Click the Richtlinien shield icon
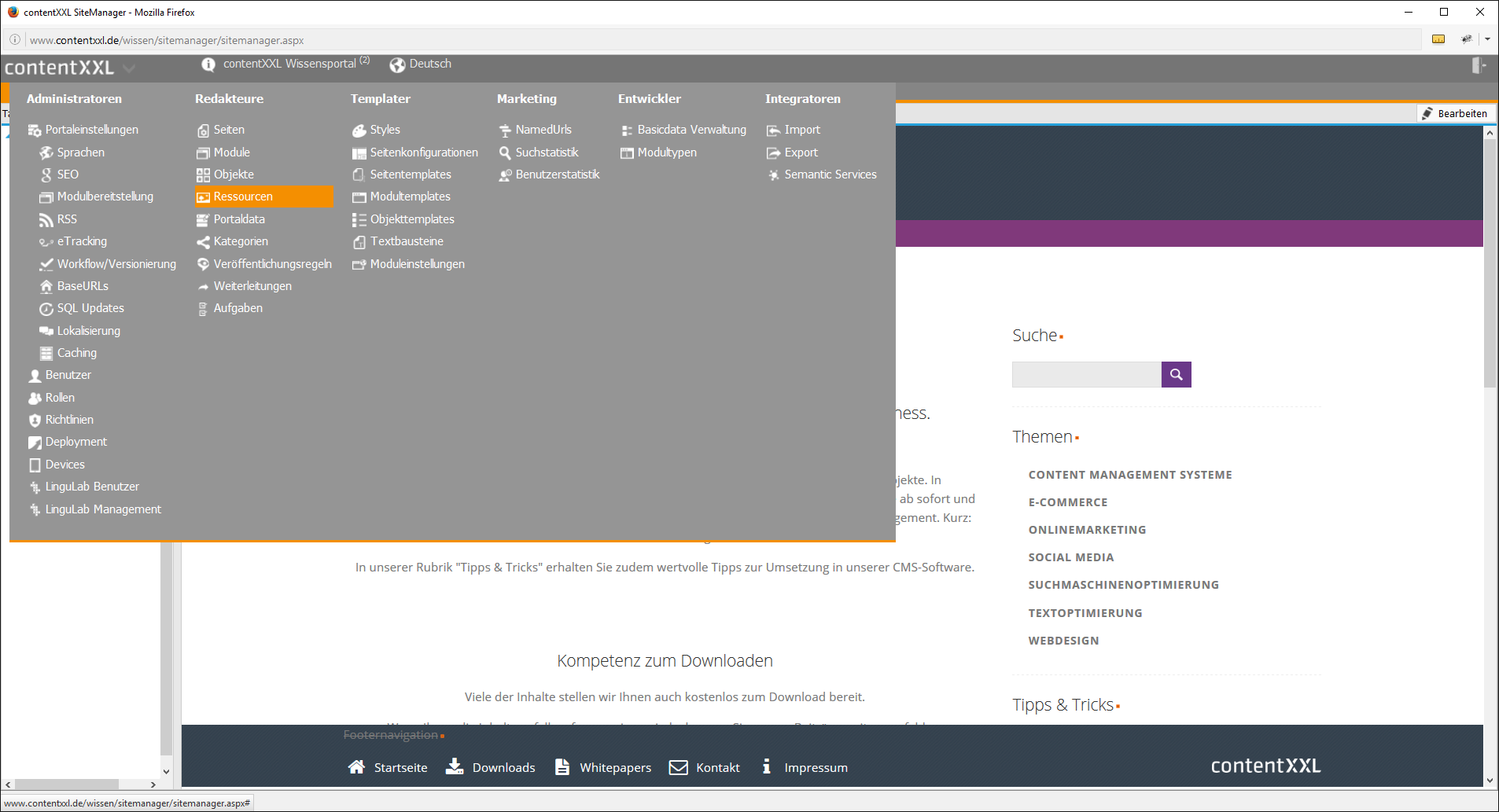Screen dimensions: 1499x812 [x=35, y=420]
